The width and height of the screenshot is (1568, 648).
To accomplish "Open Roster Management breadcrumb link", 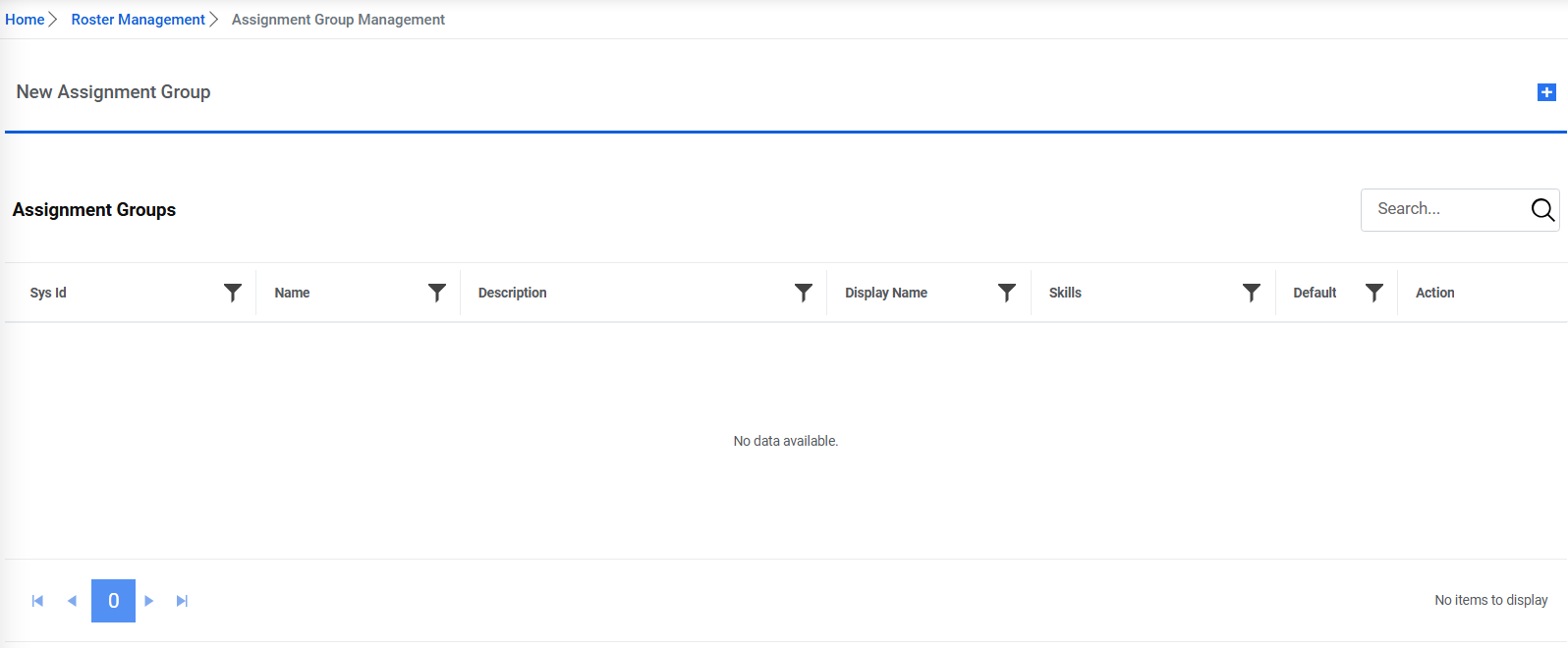I will 138,20.
